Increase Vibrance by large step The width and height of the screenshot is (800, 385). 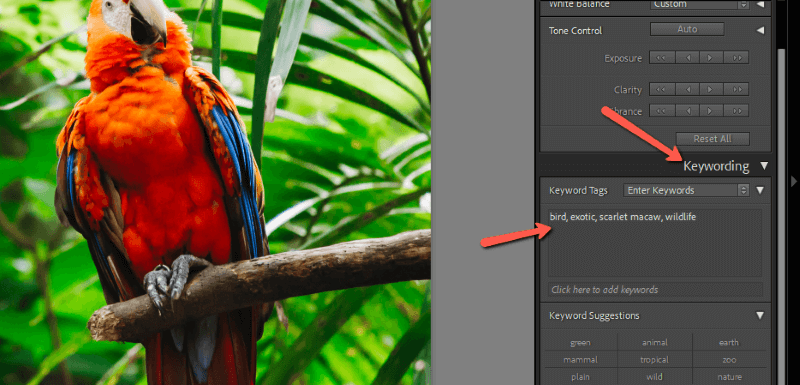(x=736, y=111)
